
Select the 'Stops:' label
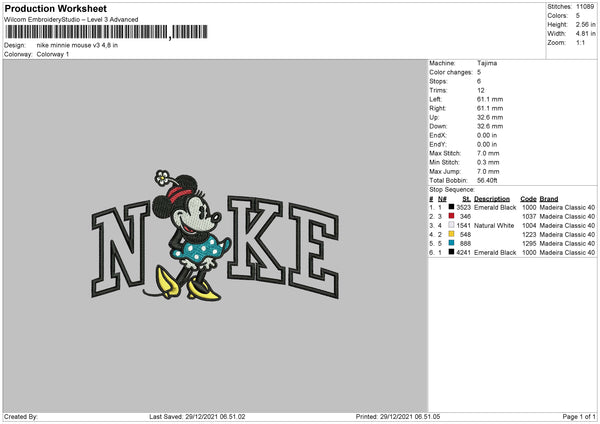pyautogui.click(x=438, y=81)
